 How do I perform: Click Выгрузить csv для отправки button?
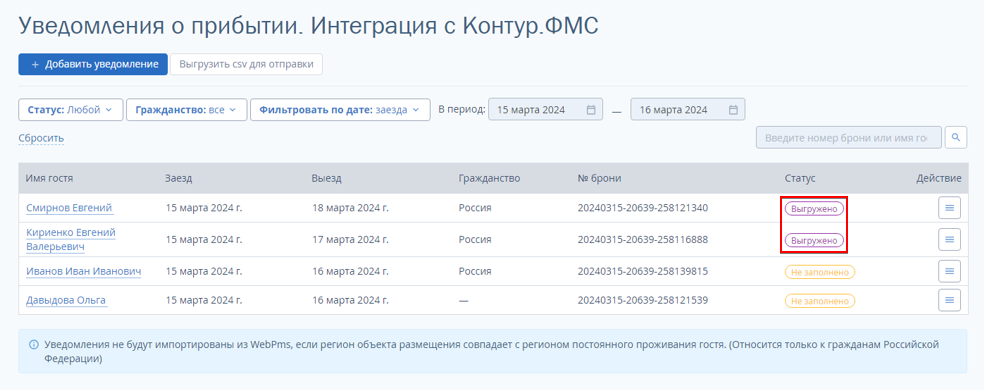pos(246,64)
